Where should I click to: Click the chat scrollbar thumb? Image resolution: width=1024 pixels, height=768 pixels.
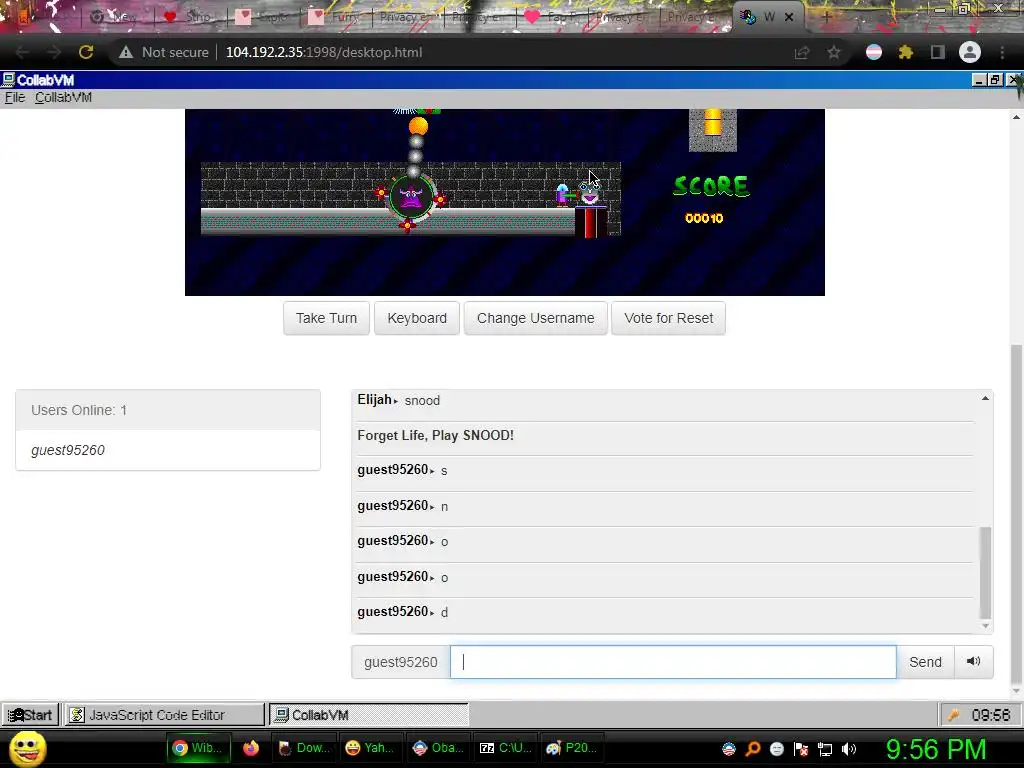click(x=985, y=572)
